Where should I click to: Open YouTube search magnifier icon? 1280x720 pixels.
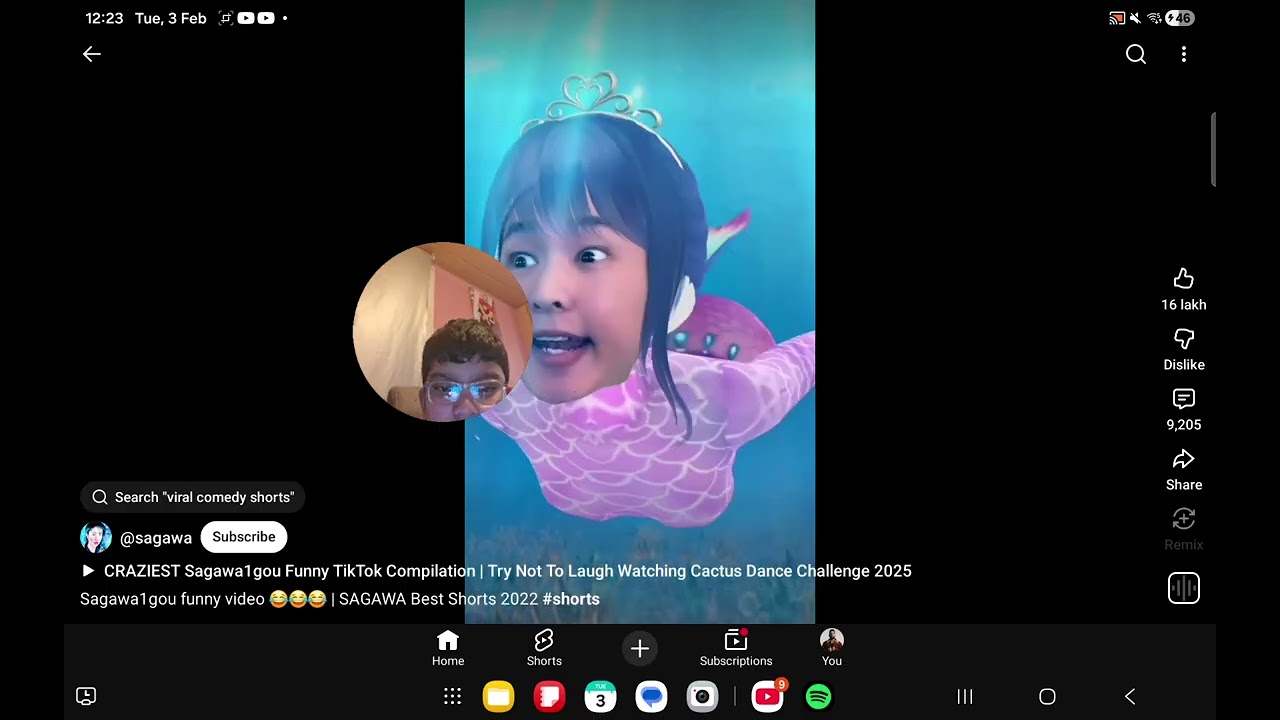pyautogui.click(x=1136, y=54)
